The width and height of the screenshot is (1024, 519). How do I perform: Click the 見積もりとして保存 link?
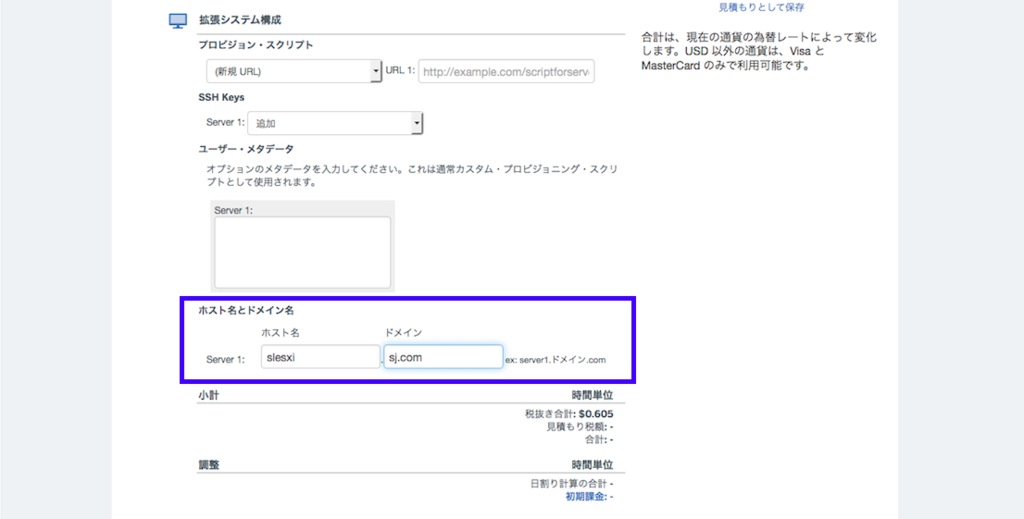pos(761,8)
